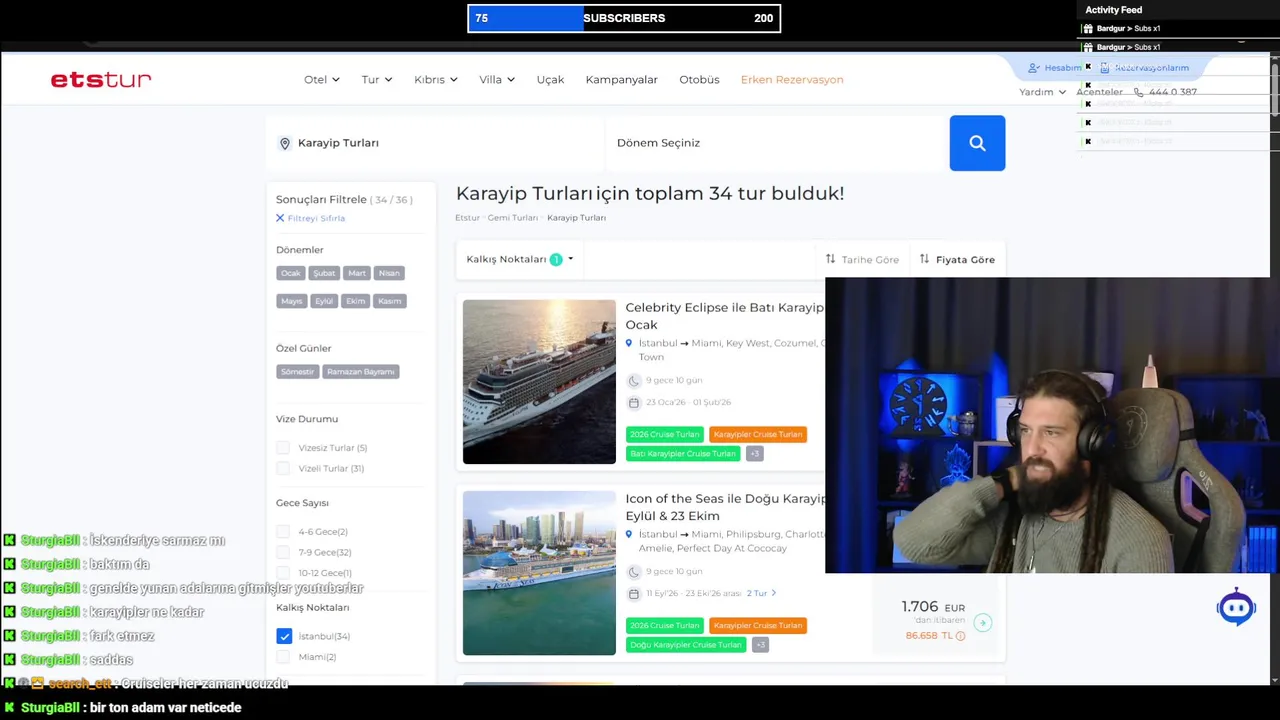Viewport: 1280px width, 720px height.
Task: Click the Rezervasyonlarım clipboard icon
Action: (x=1105, y=68)
